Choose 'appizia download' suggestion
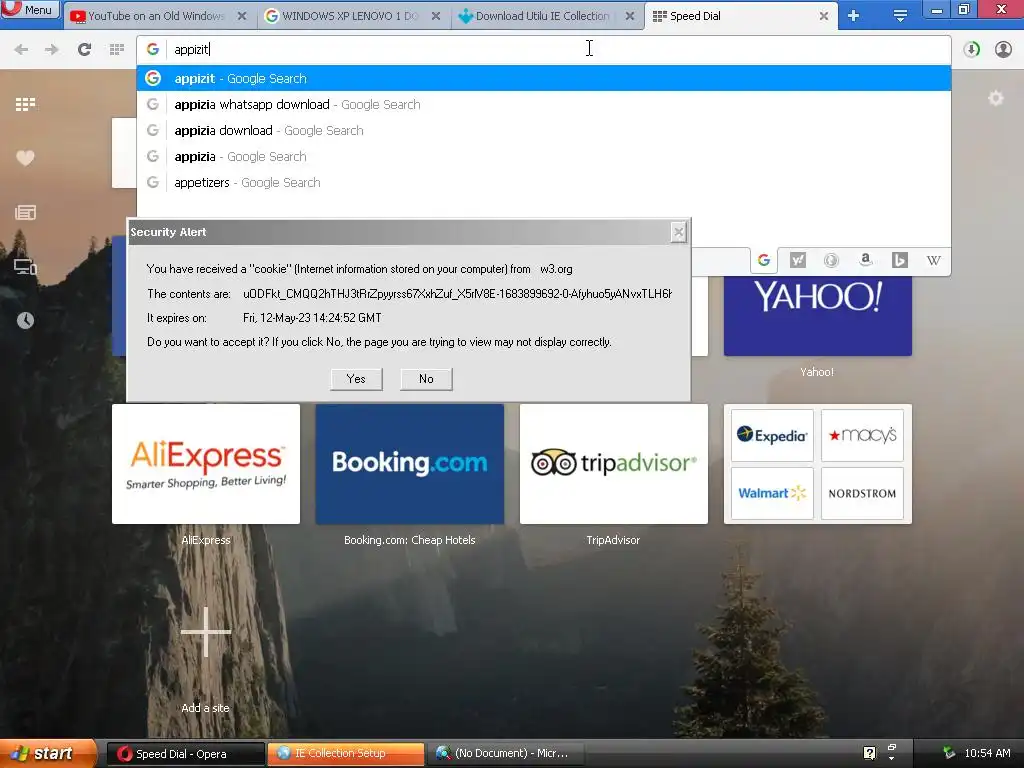 [x=543, y=131]
